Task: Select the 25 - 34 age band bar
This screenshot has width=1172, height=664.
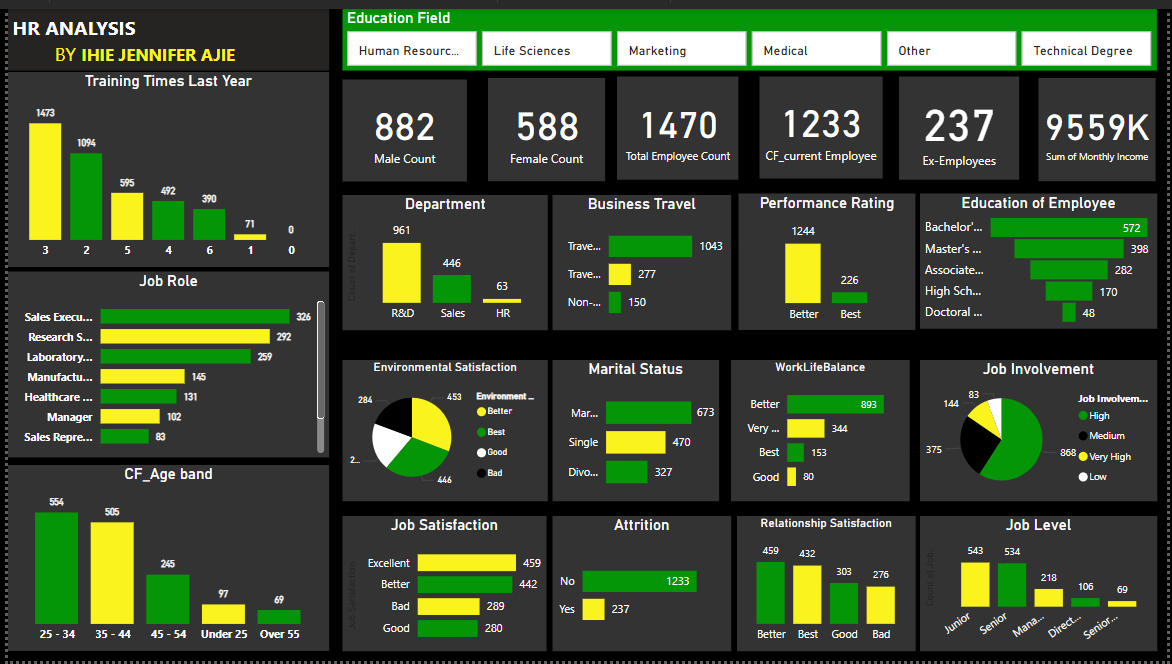Action: pos(56,568)
